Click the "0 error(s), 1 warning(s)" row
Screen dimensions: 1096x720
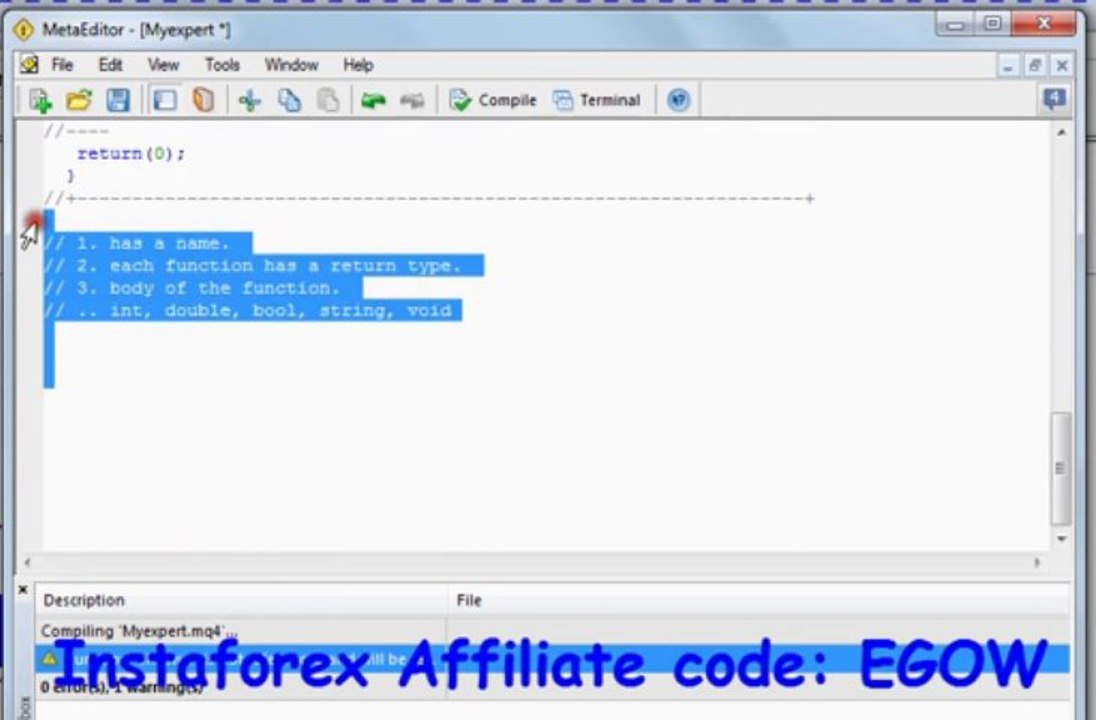[x=552, y=688]
